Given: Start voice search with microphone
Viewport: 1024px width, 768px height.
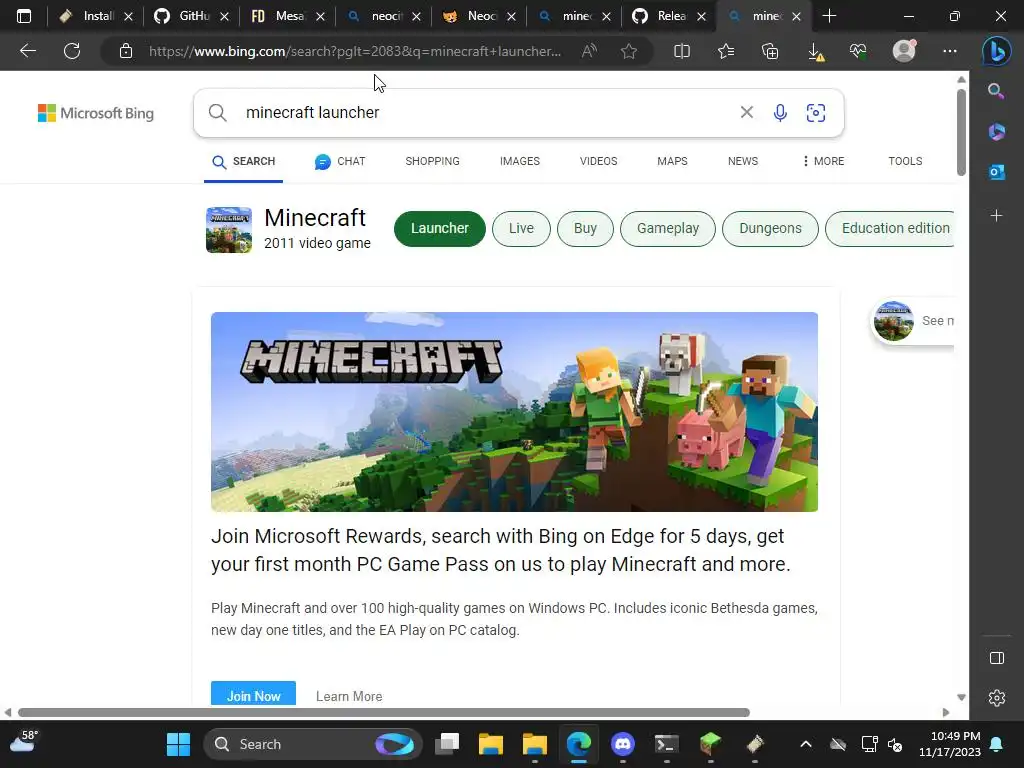Looking at the screenshot, I should (x=780, y=113).
